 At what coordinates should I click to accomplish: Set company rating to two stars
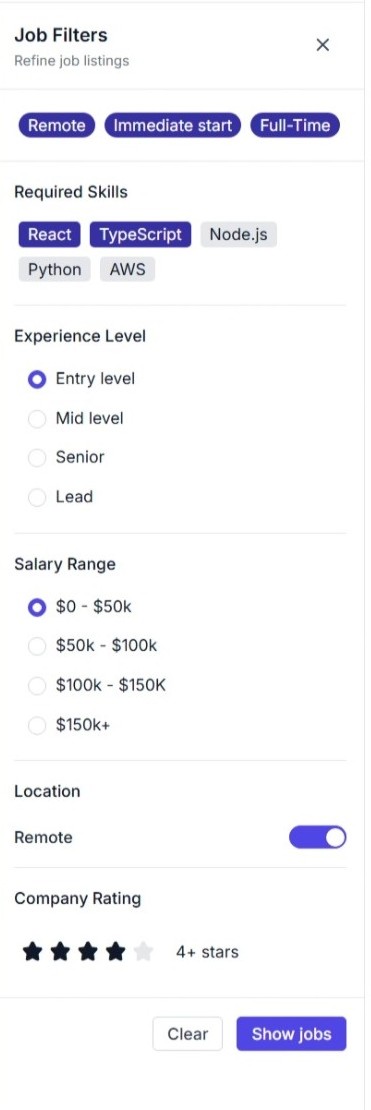(x=60, y=952)
